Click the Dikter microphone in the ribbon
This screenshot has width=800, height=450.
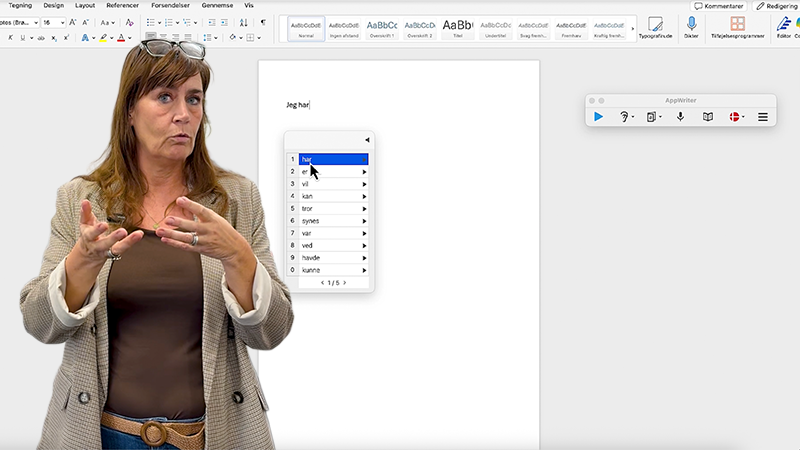coord(691,24)
